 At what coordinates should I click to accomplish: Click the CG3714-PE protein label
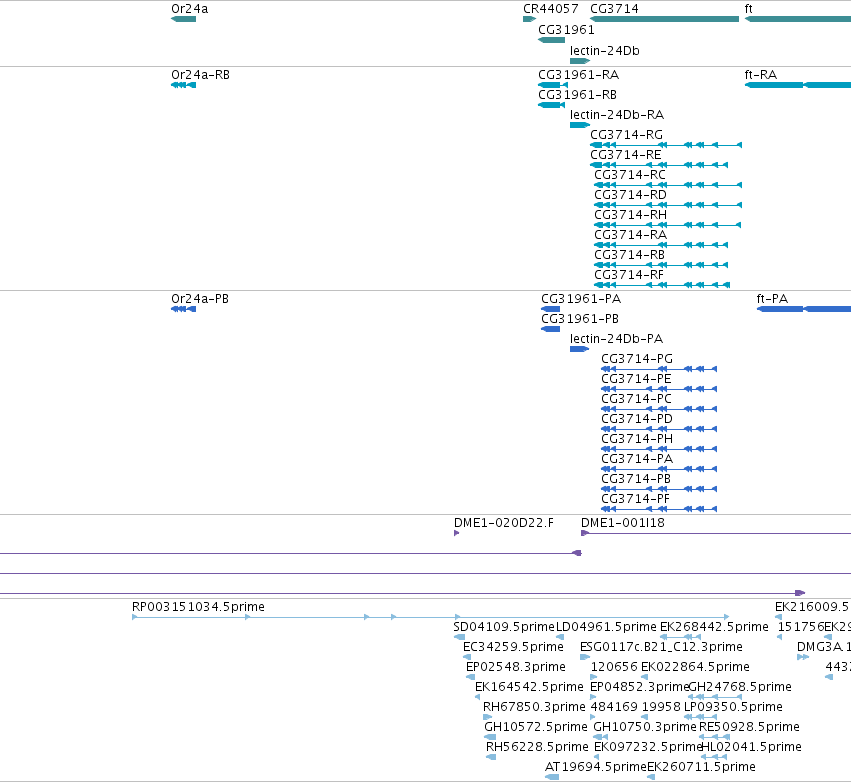[636, 379]
